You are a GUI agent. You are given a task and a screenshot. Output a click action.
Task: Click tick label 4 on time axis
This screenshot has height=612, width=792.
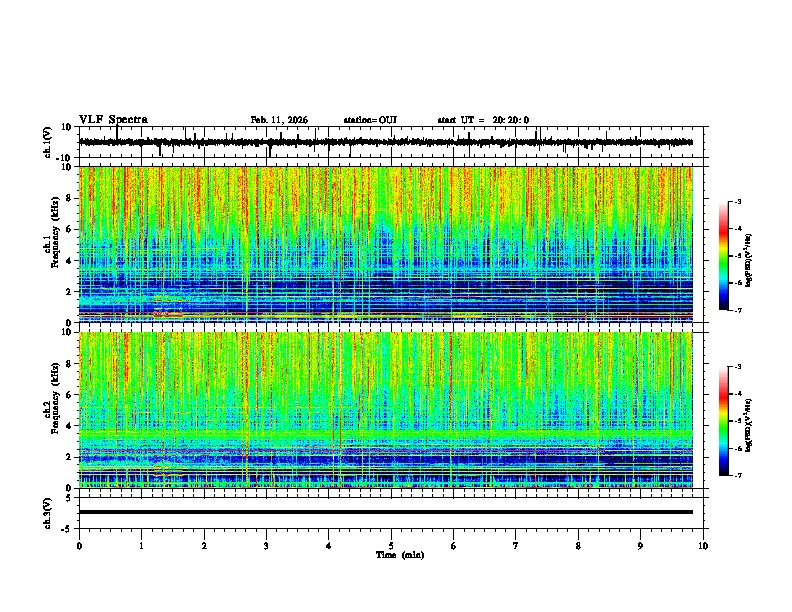329,546
